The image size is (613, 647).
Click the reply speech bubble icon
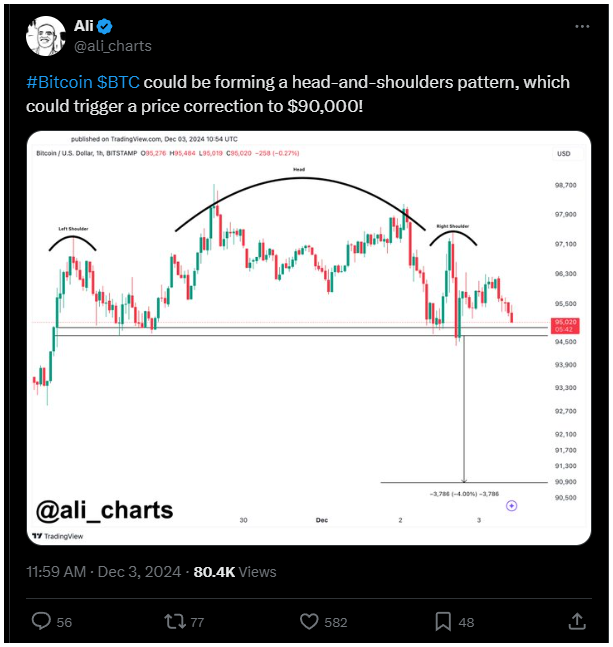coord(41,621)
